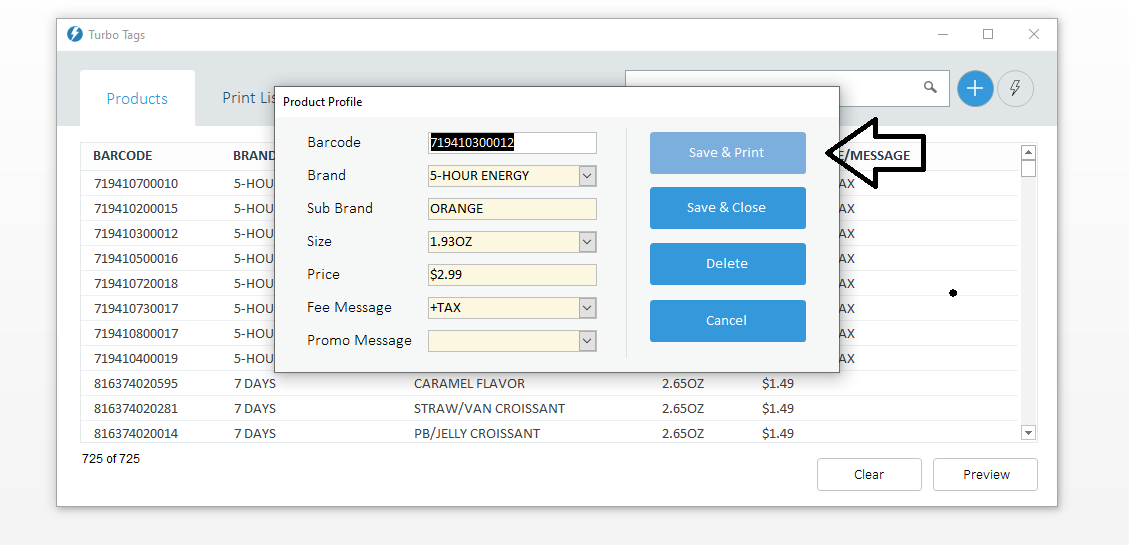Viewport: 1129px width, 545px height.
Task: Click CARAMEL FLAVOR cell
Action: coord(469,384)
